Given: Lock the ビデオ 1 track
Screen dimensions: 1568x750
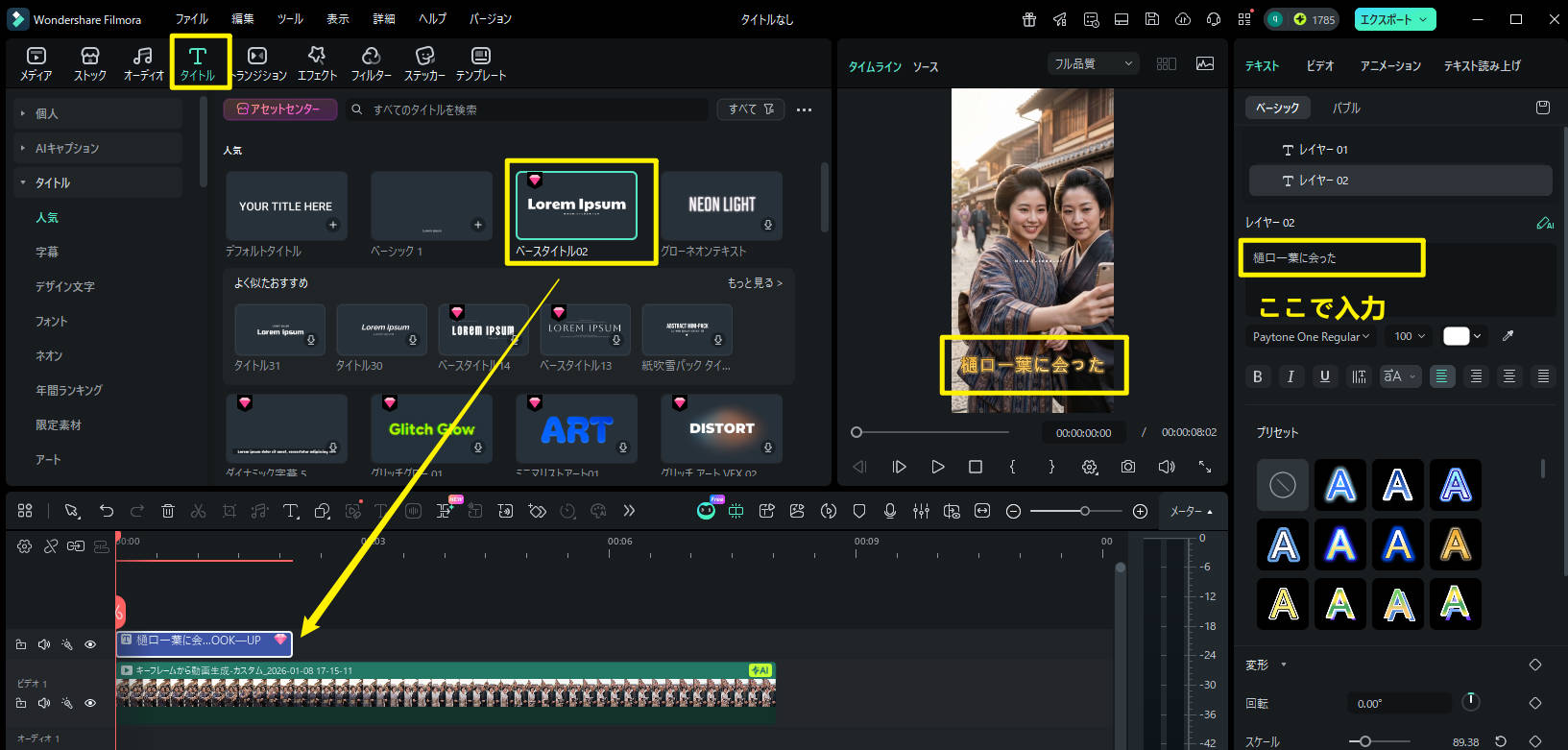Looking at the screenshot, I should click(21, 703).
